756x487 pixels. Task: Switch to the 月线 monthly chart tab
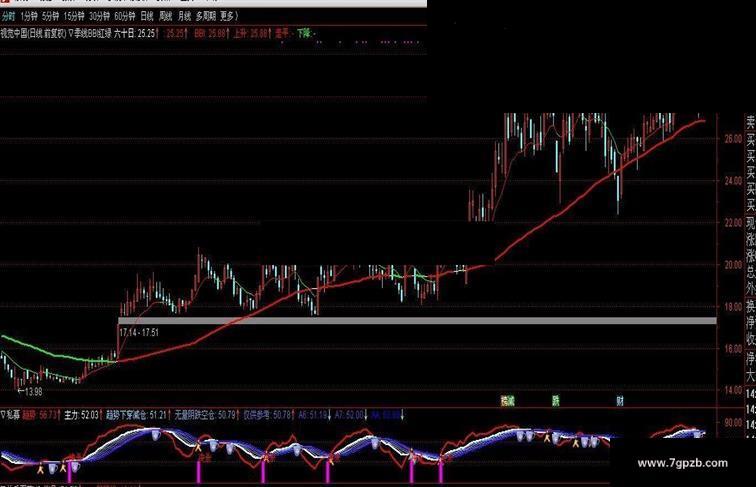click(x=184, y=16)
